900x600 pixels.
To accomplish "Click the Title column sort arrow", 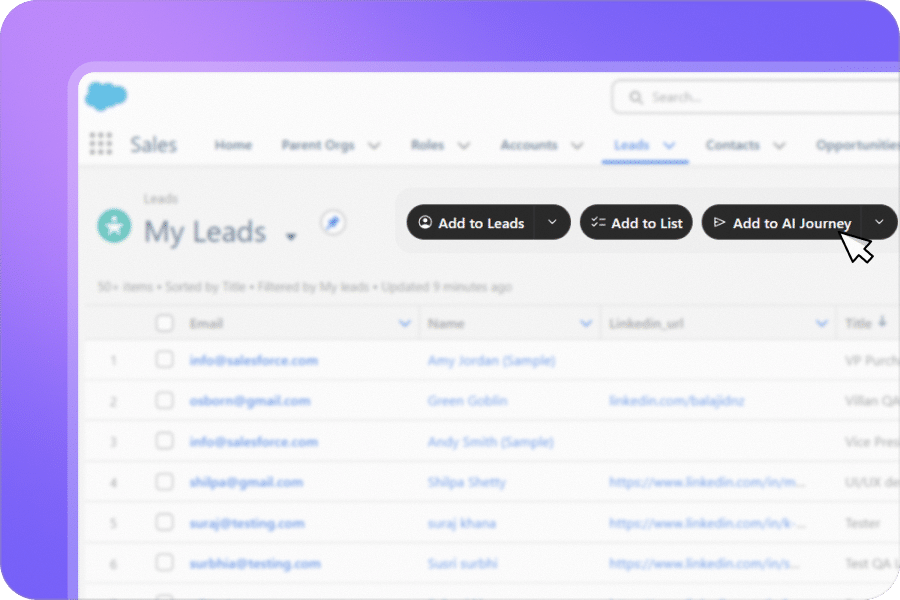I will (882, 322).
